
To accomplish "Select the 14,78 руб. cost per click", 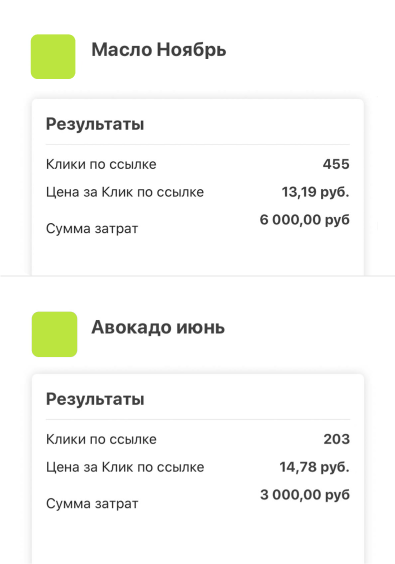I will (x=314, y=467).
